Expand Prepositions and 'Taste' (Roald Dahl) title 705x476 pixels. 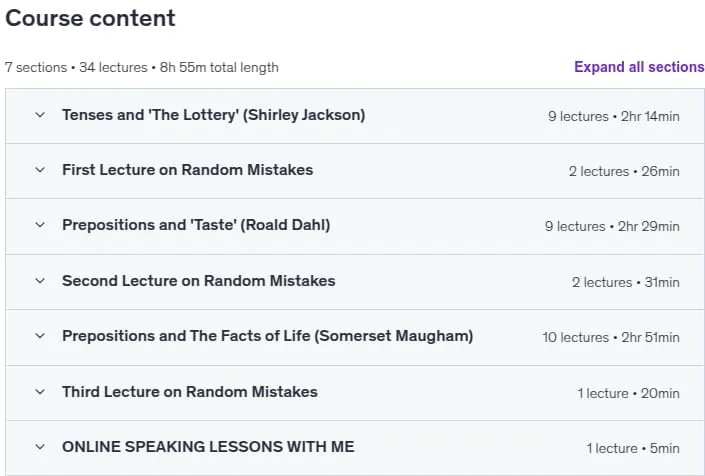[196, 225]
